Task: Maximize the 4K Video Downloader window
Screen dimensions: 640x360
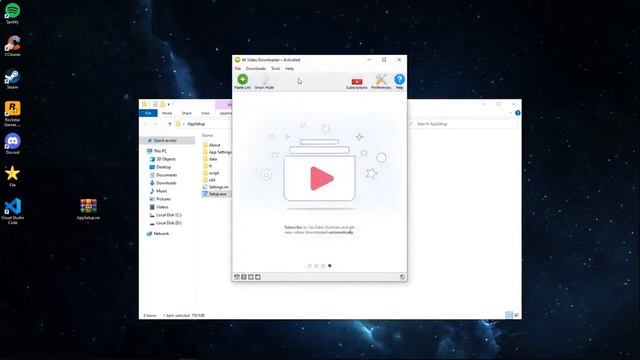Action: 384,60
